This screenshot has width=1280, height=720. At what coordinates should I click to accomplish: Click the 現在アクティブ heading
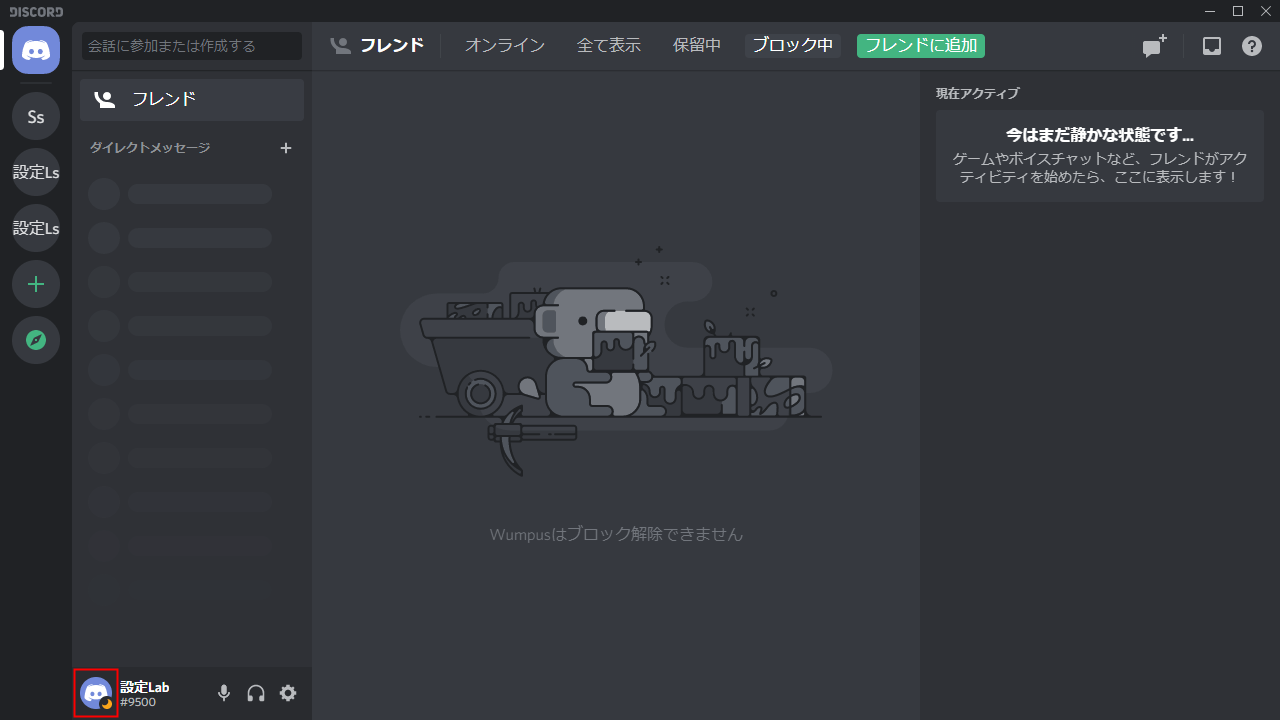point(977,94)
